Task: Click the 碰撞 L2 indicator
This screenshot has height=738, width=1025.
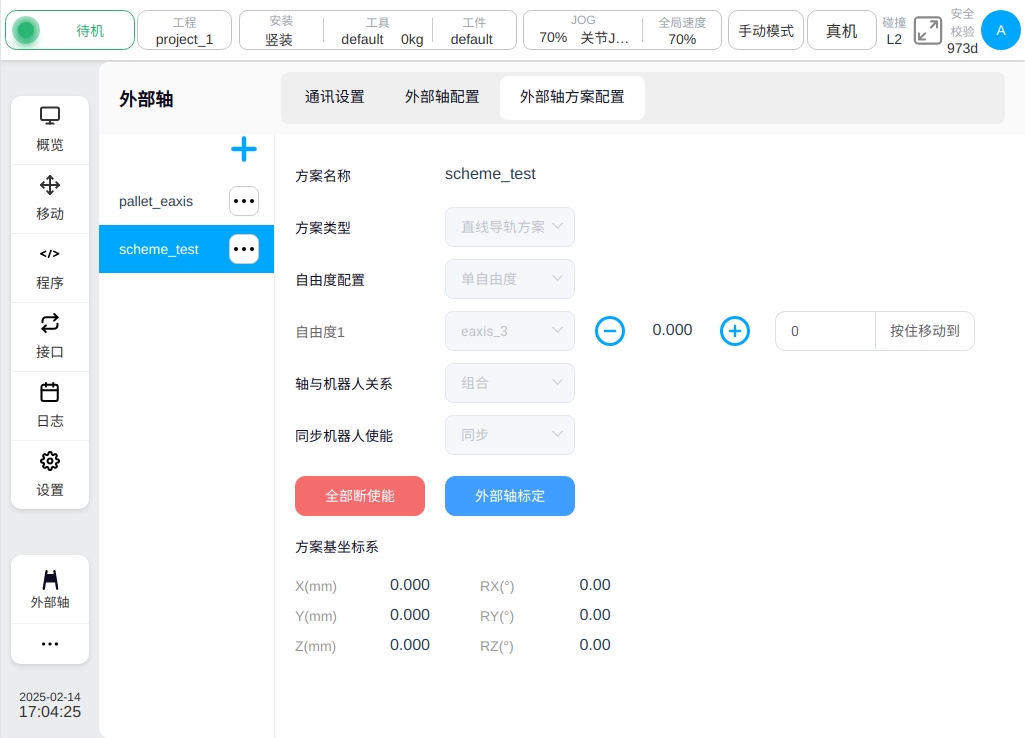Action: [894, 31]
